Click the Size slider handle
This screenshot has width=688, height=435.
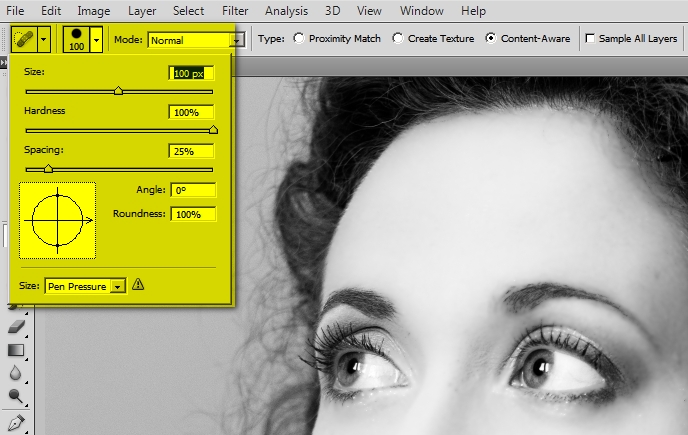click(x=118, y=91)
